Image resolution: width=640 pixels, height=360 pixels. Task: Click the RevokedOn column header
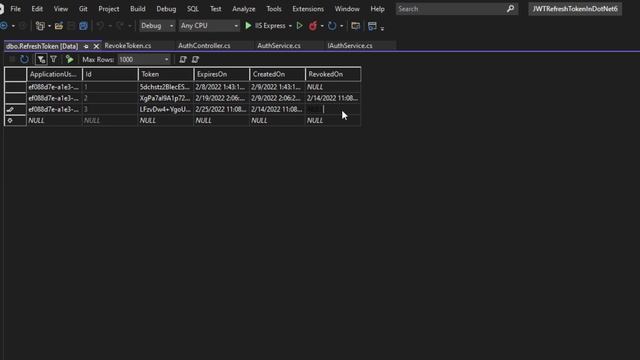tap(333, 74)
